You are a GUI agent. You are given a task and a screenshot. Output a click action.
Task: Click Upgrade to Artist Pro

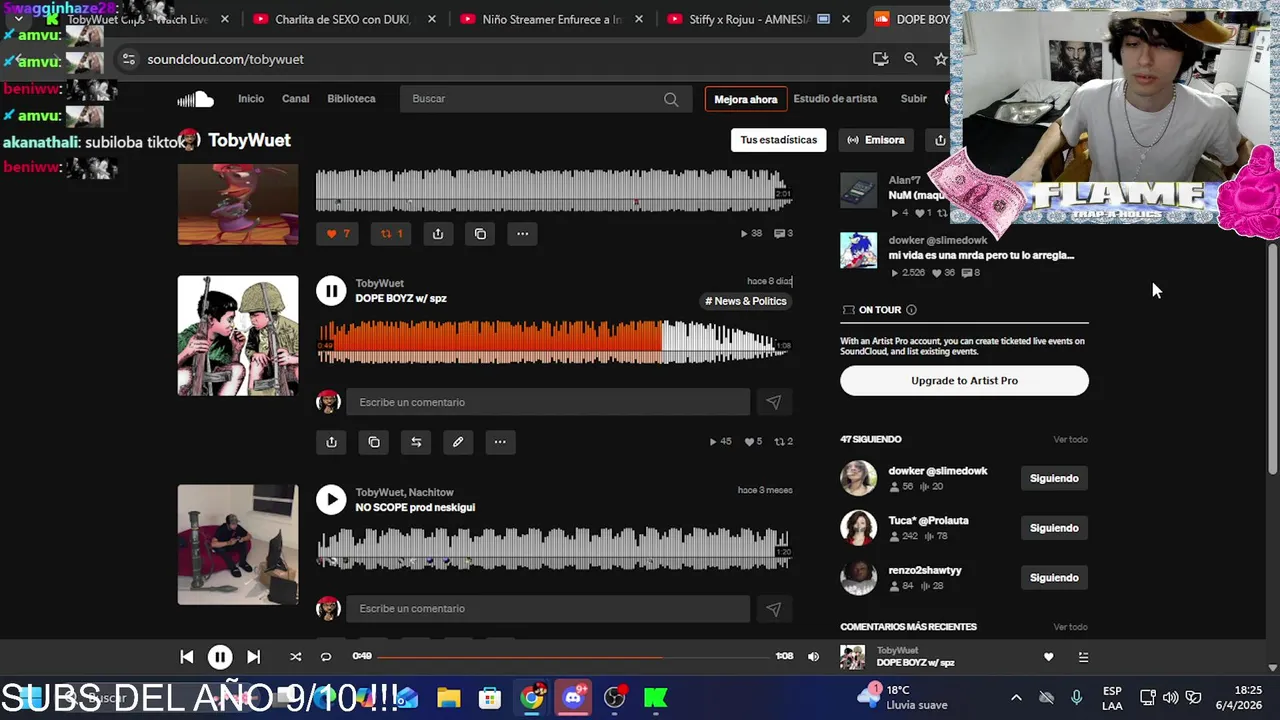tap(964, 380)
